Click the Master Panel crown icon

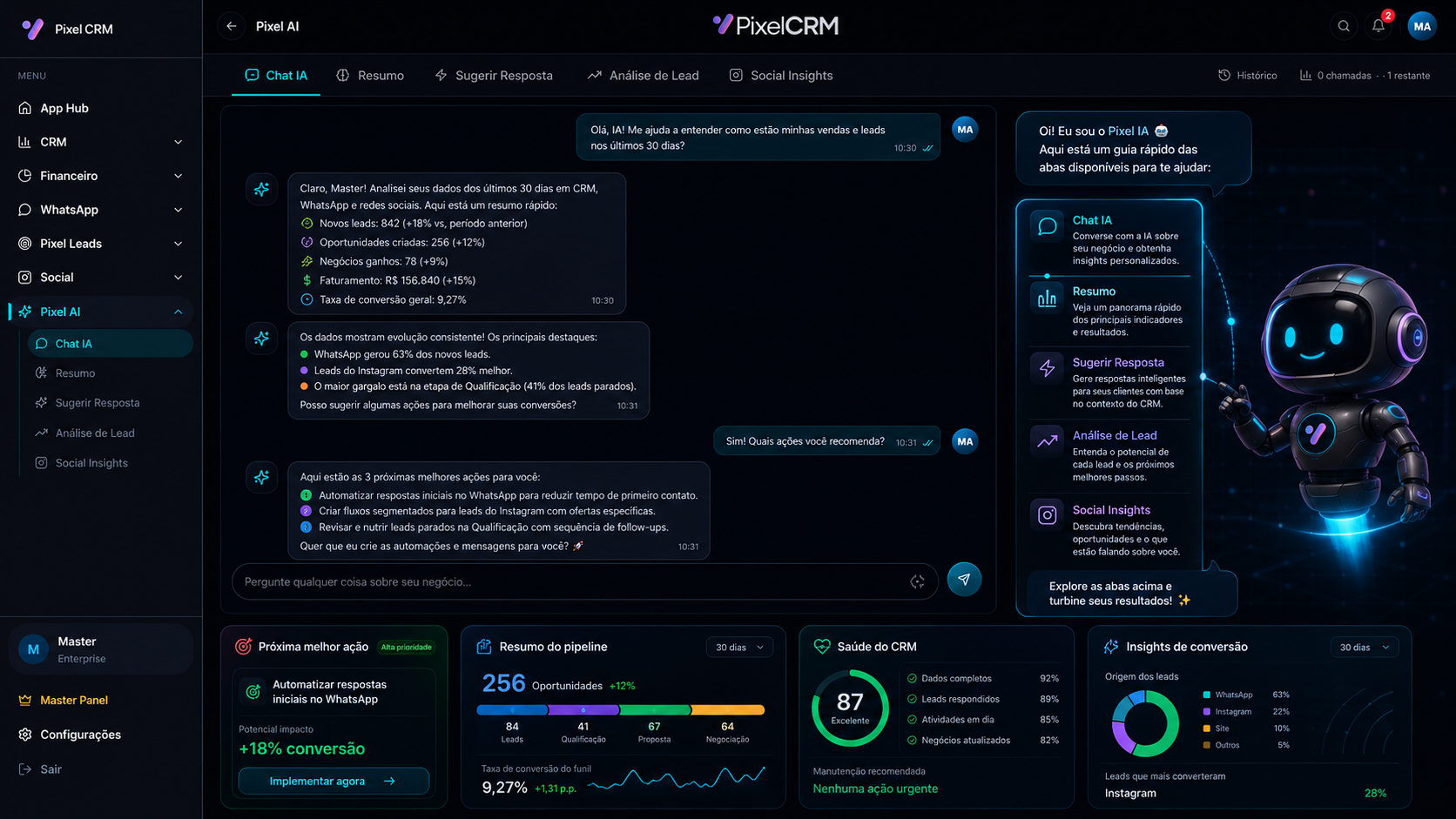(24, 700)
